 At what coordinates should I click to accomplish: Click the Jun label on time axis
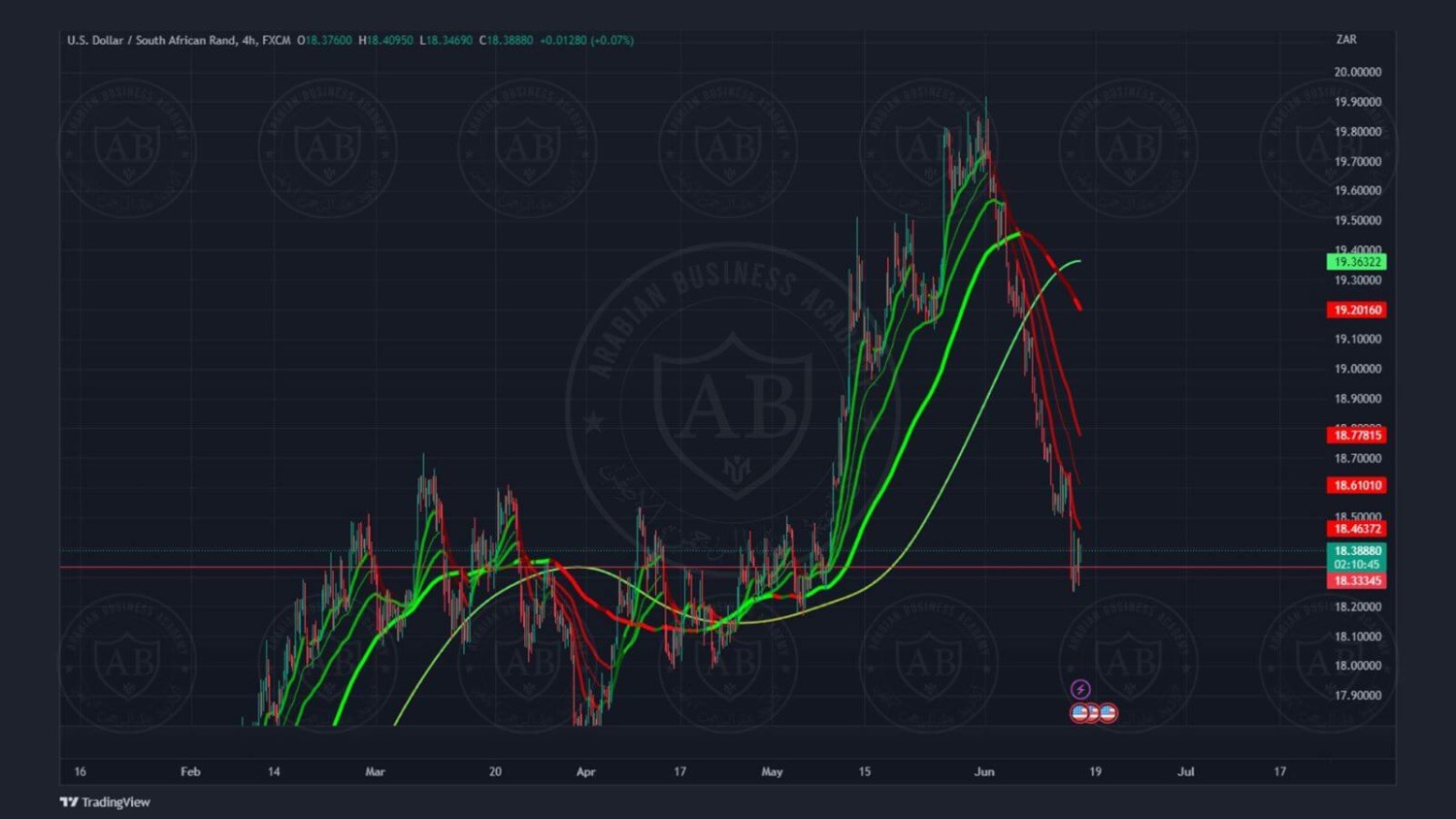[984, 772]
